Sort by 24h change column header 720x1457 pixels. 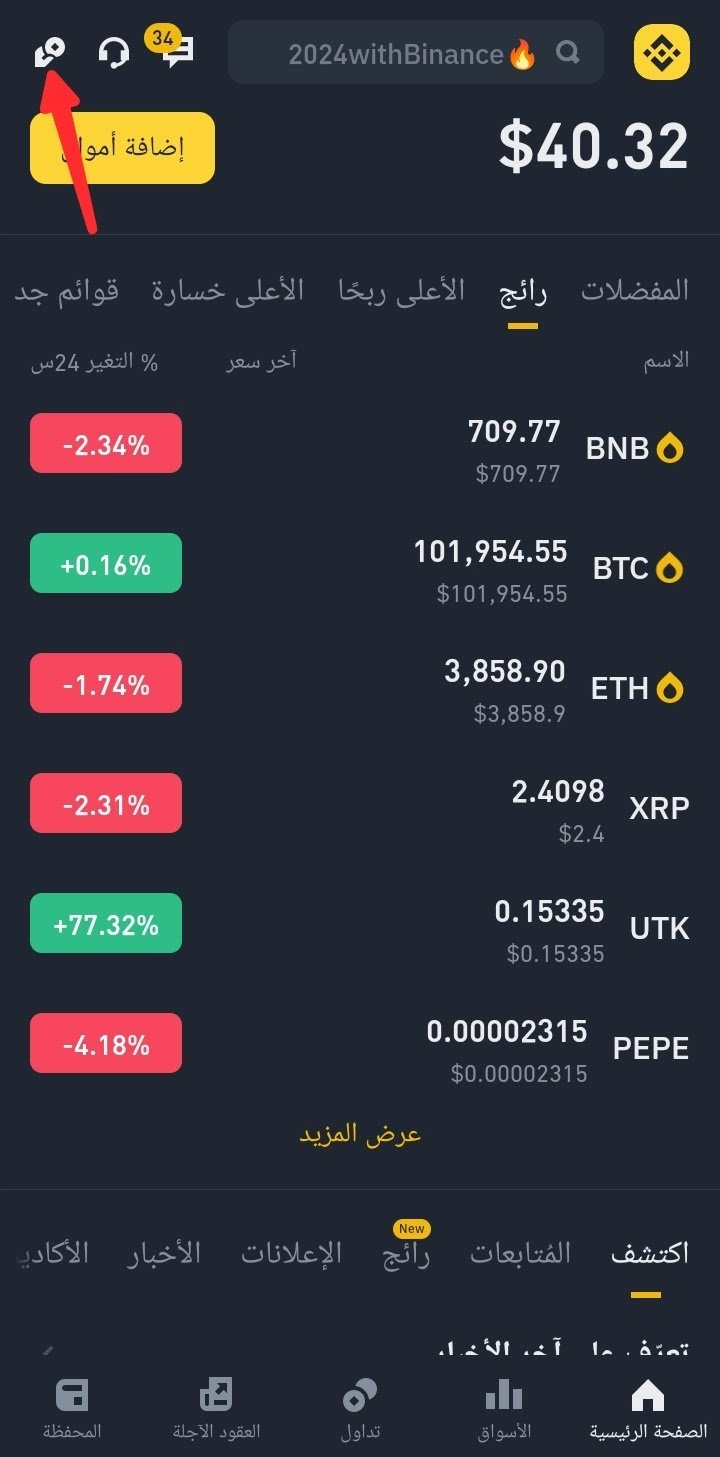(95, 362)
